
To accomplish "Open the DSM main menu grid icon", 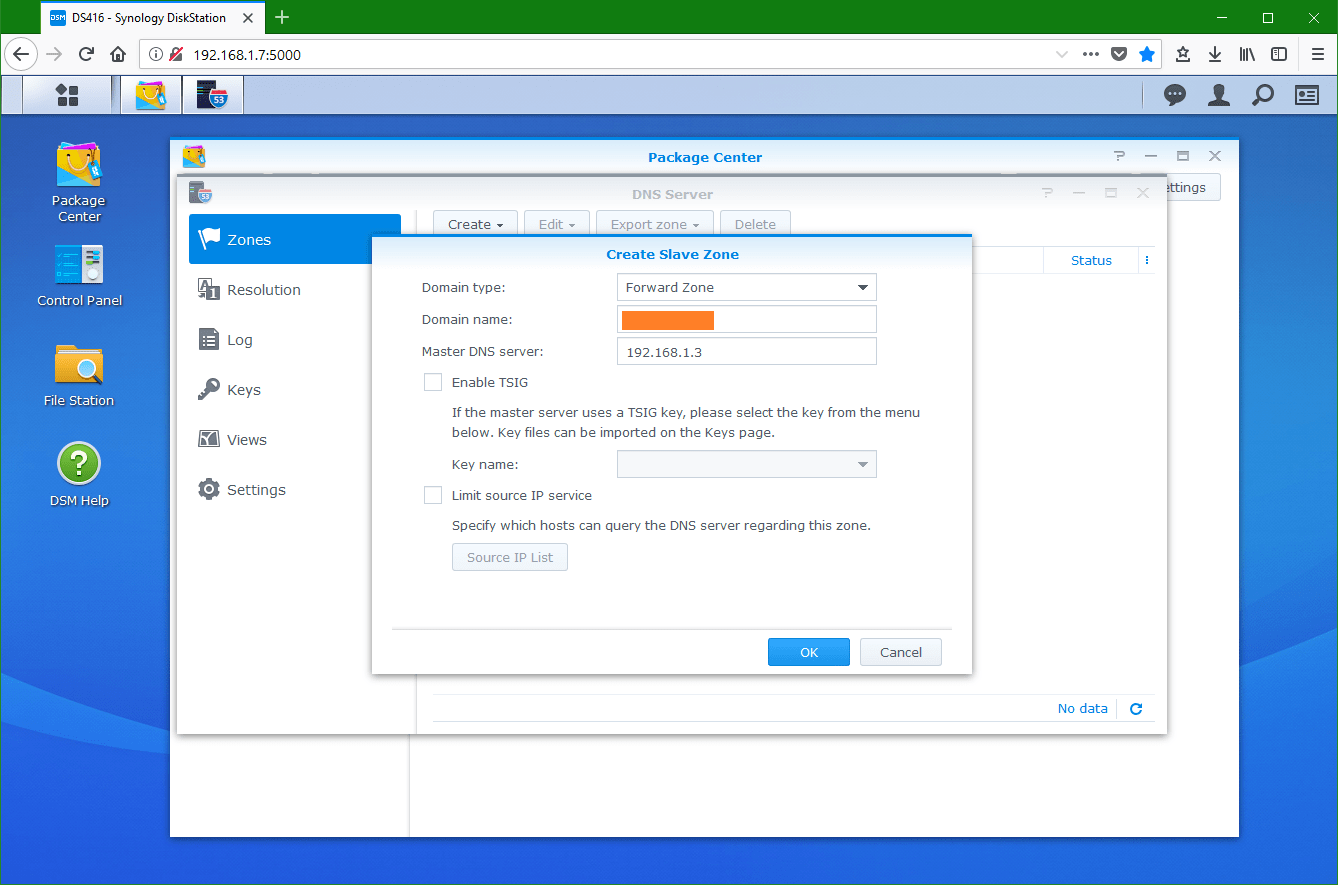I will 67,95.
